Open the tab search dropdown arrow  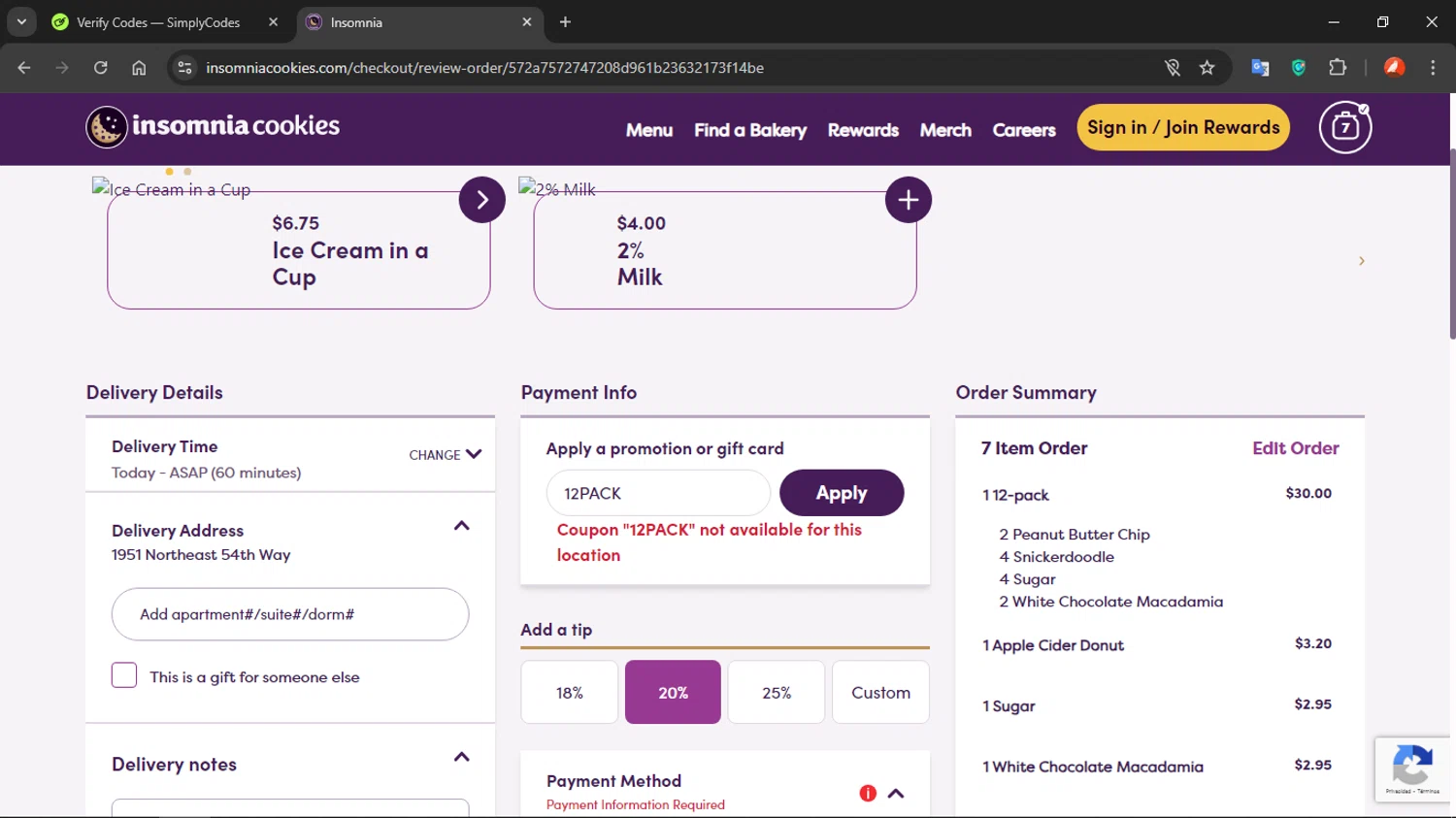21,21
